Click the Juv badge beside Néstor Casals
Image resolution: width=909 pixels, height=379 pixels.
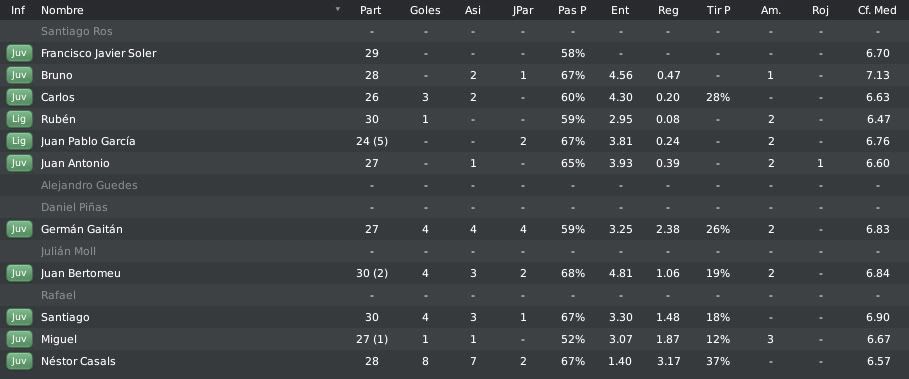click(19, 362)
